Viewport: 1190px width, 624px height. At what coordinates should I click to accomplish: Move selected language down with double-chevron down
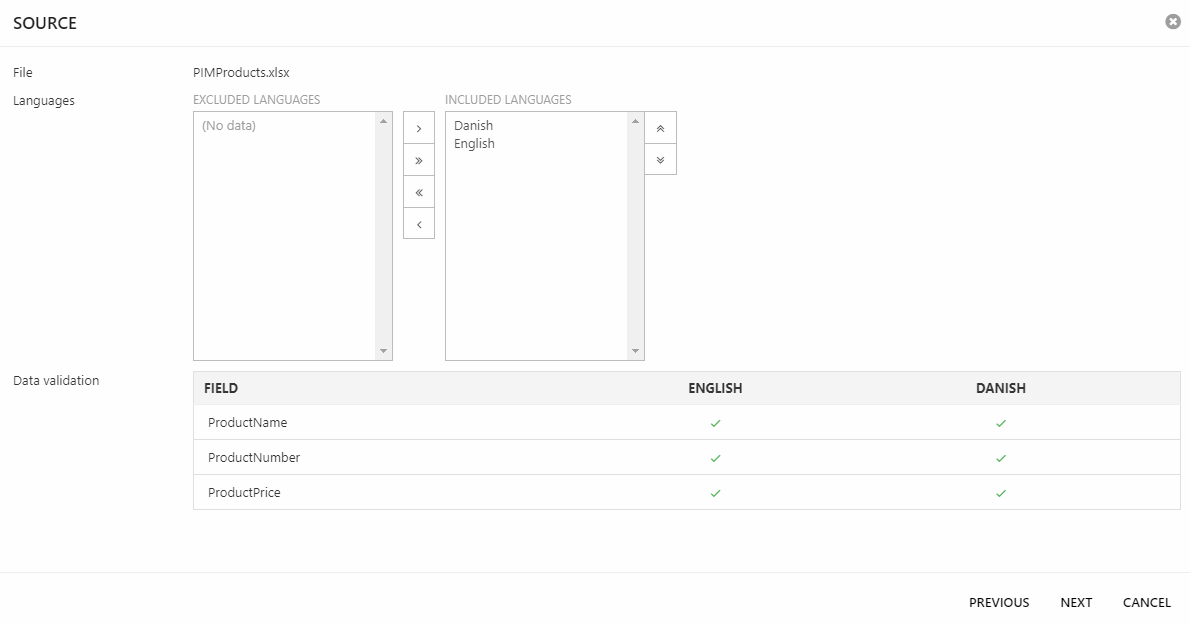tap(660, 159)
